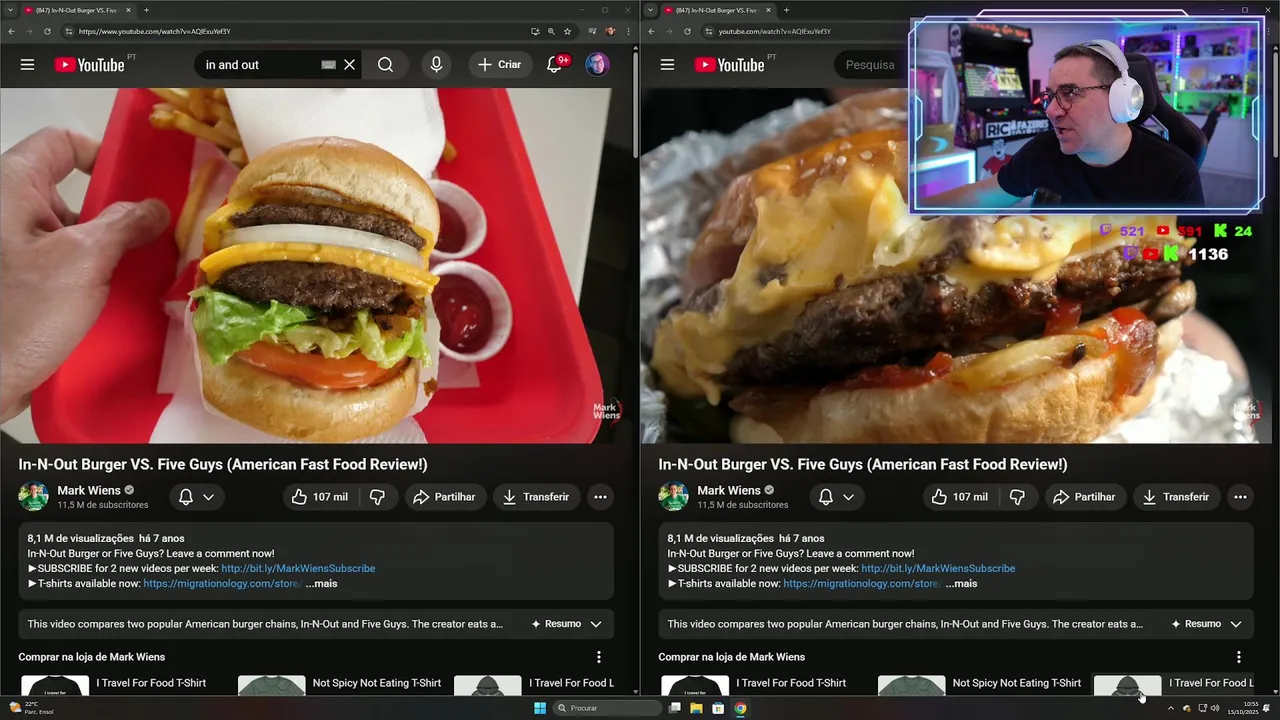Click the Procurar taskbar search box

(x=608, y=708)
